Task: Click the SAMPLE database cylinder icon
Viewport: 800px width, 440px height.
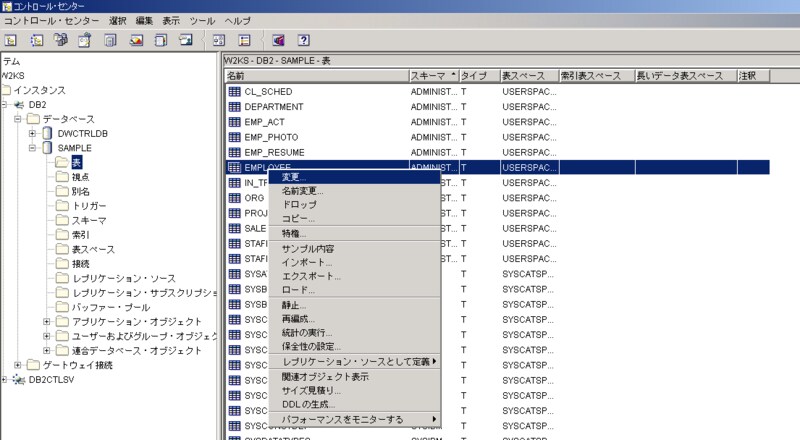Action: coord(47,148)
